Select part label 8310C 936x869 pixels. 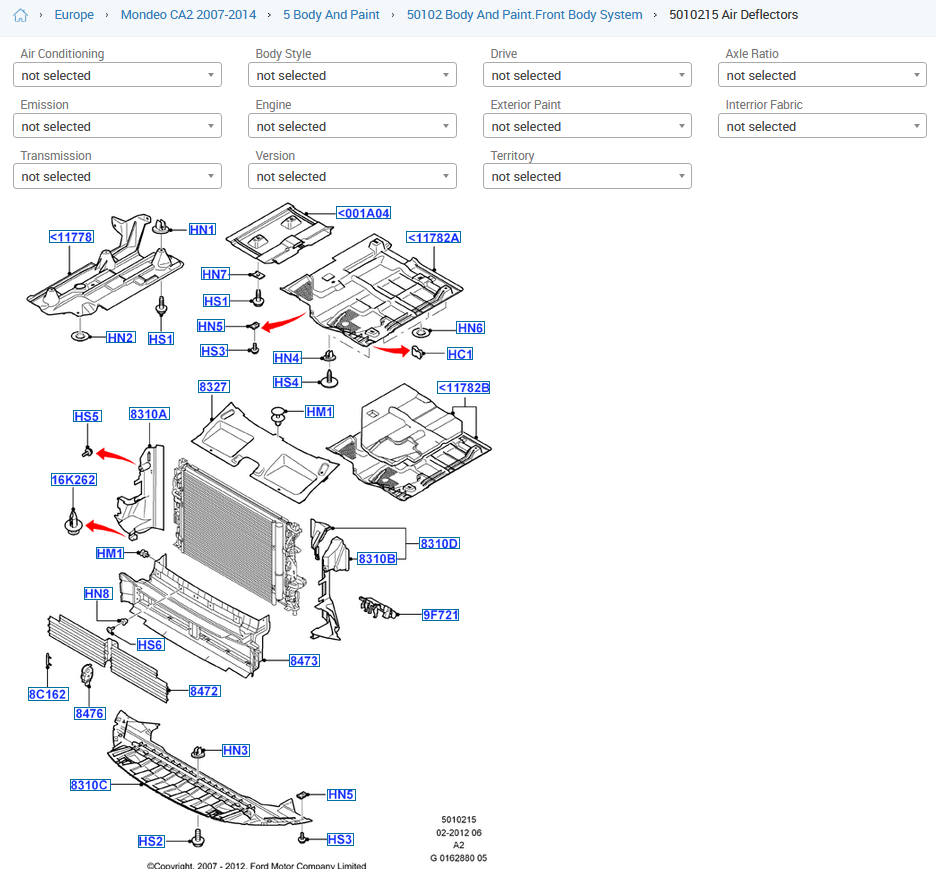tap(89, 785)
